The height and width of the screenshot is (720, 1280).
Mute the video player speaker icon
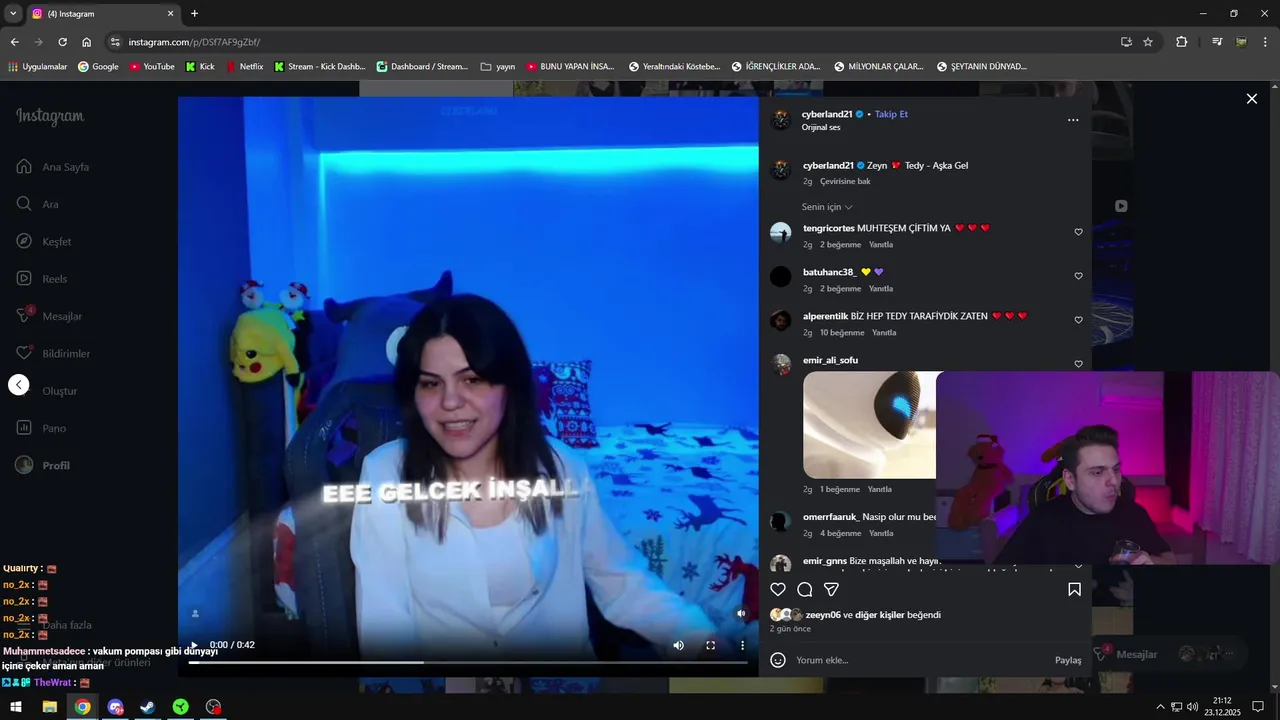tap(678, 645)
